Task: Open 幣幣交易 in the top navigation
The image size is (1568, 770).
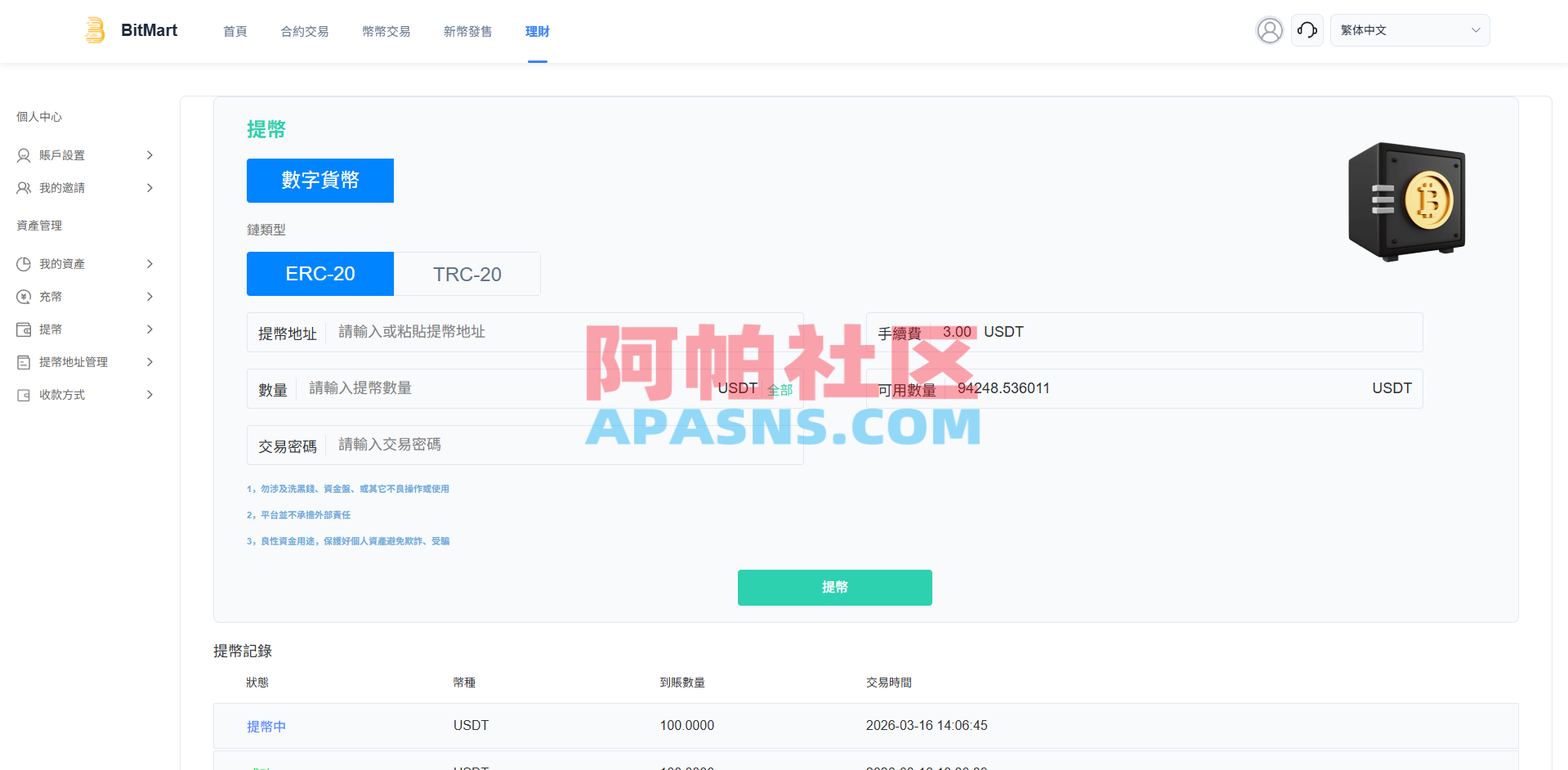Action: pyautogui.click(x=386, y=31)
